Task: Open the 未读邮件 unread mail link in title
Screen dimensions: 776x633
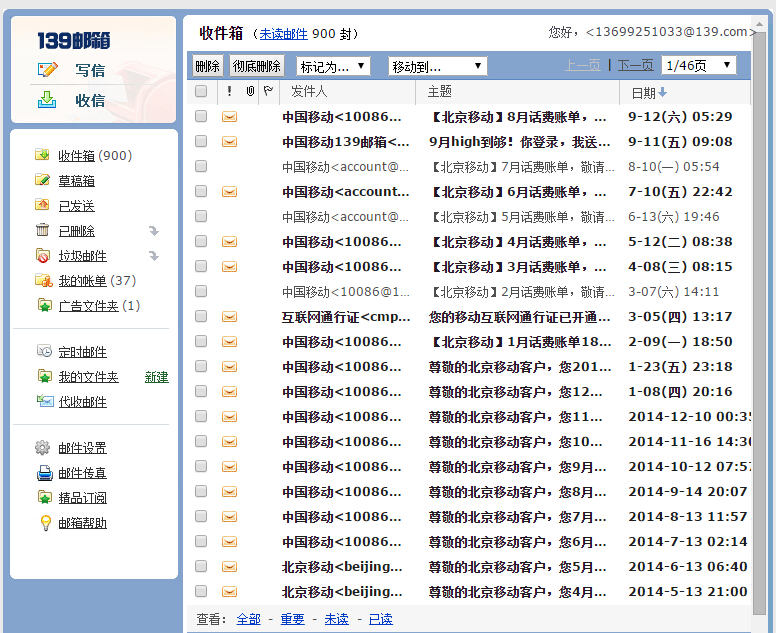Action: point(284,34)
